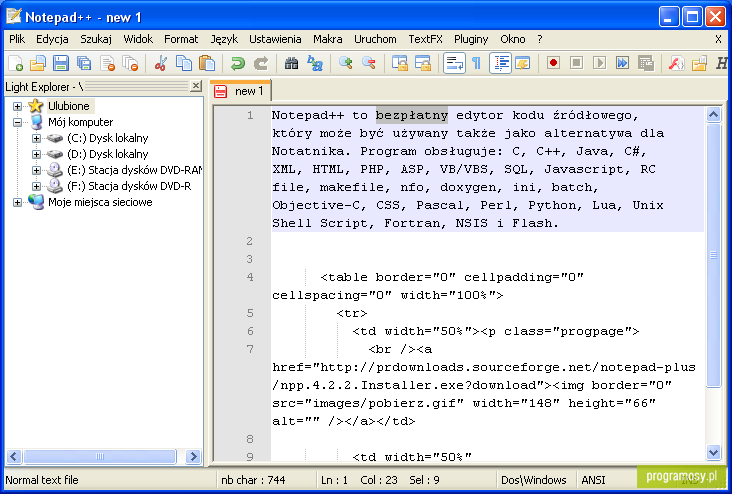Open the Plik menu
This screenshot has height=494, width=732.
click(x=17, y=39)
